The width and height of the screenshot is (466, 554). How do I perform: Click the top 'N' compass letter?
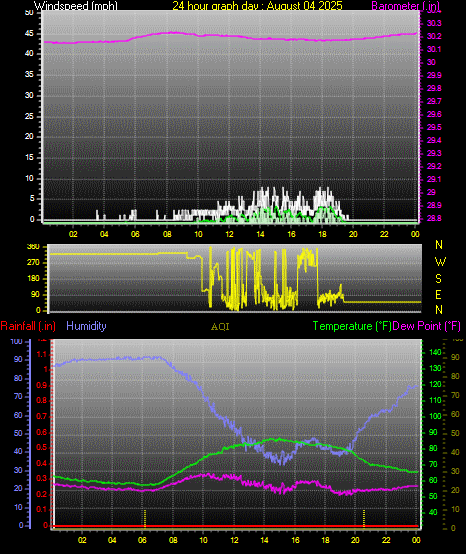coord(439,244)
